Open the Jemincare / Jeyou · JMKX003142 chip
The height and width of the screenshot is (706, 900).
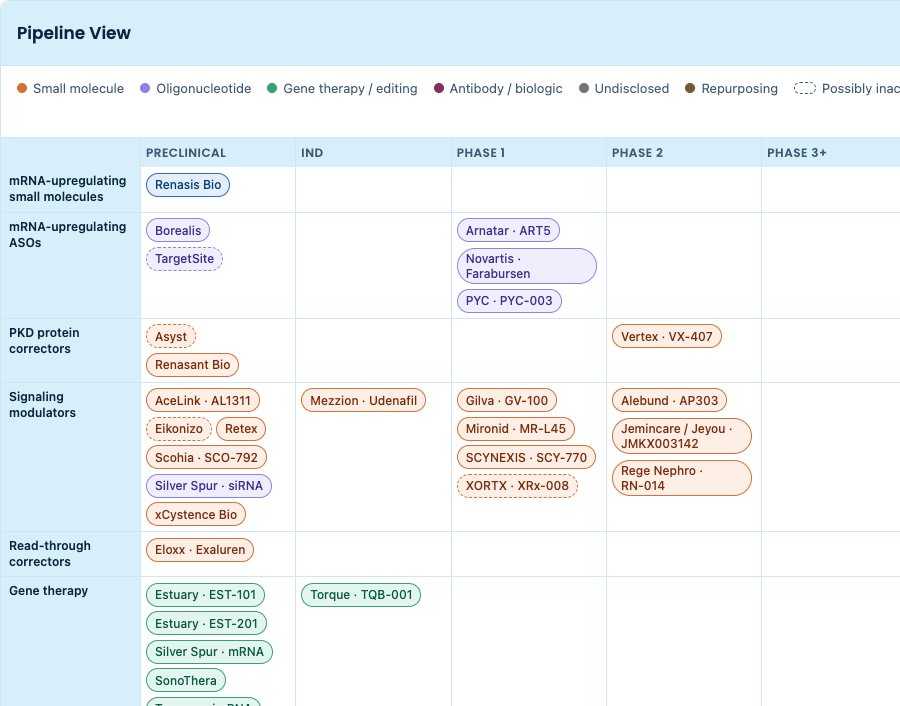(x=682, y=436)
